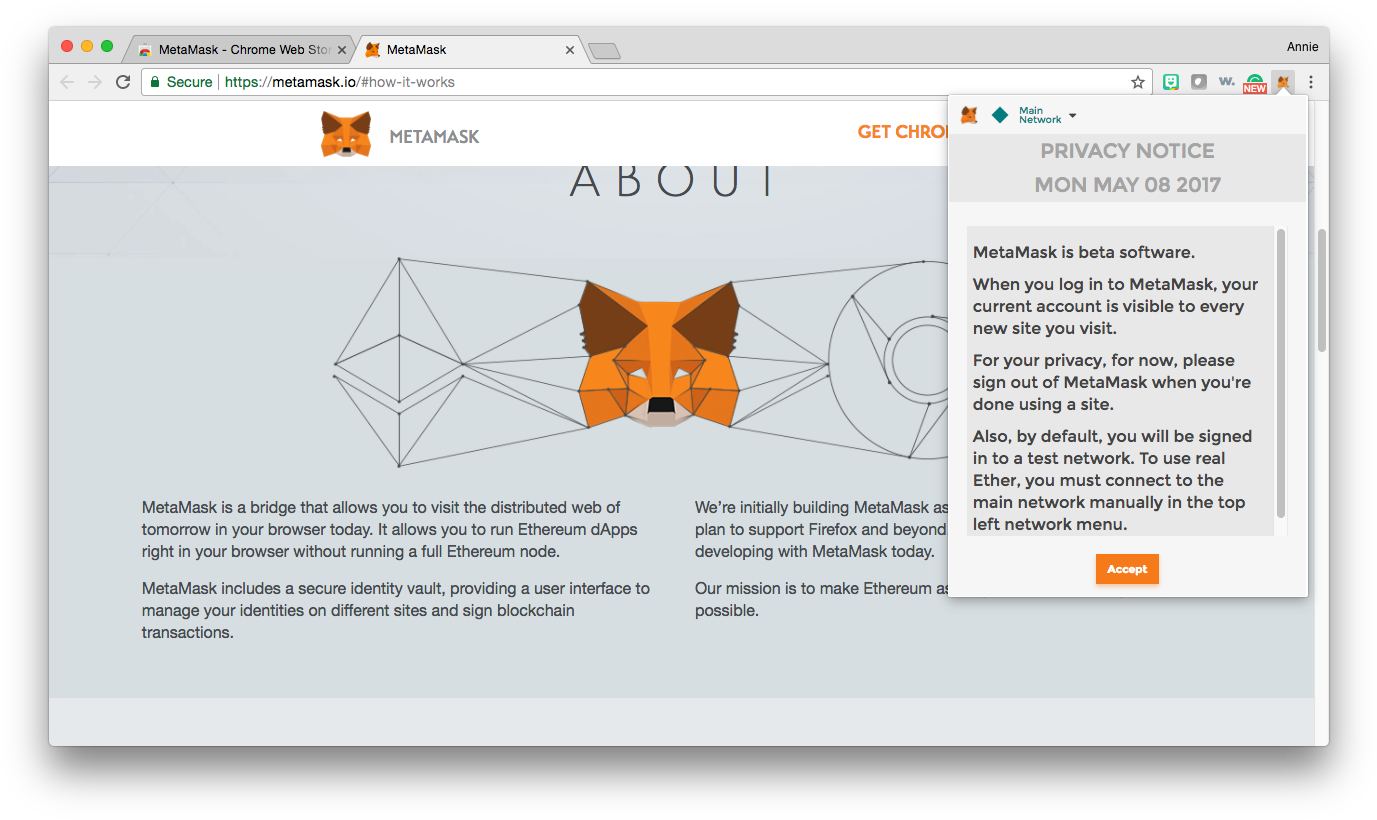Click the paragraph starting 'When you log in to MetaMask'
The height and width of the screenshot is (820, 1377).
pyautogui.click(x=1115, y=306)
